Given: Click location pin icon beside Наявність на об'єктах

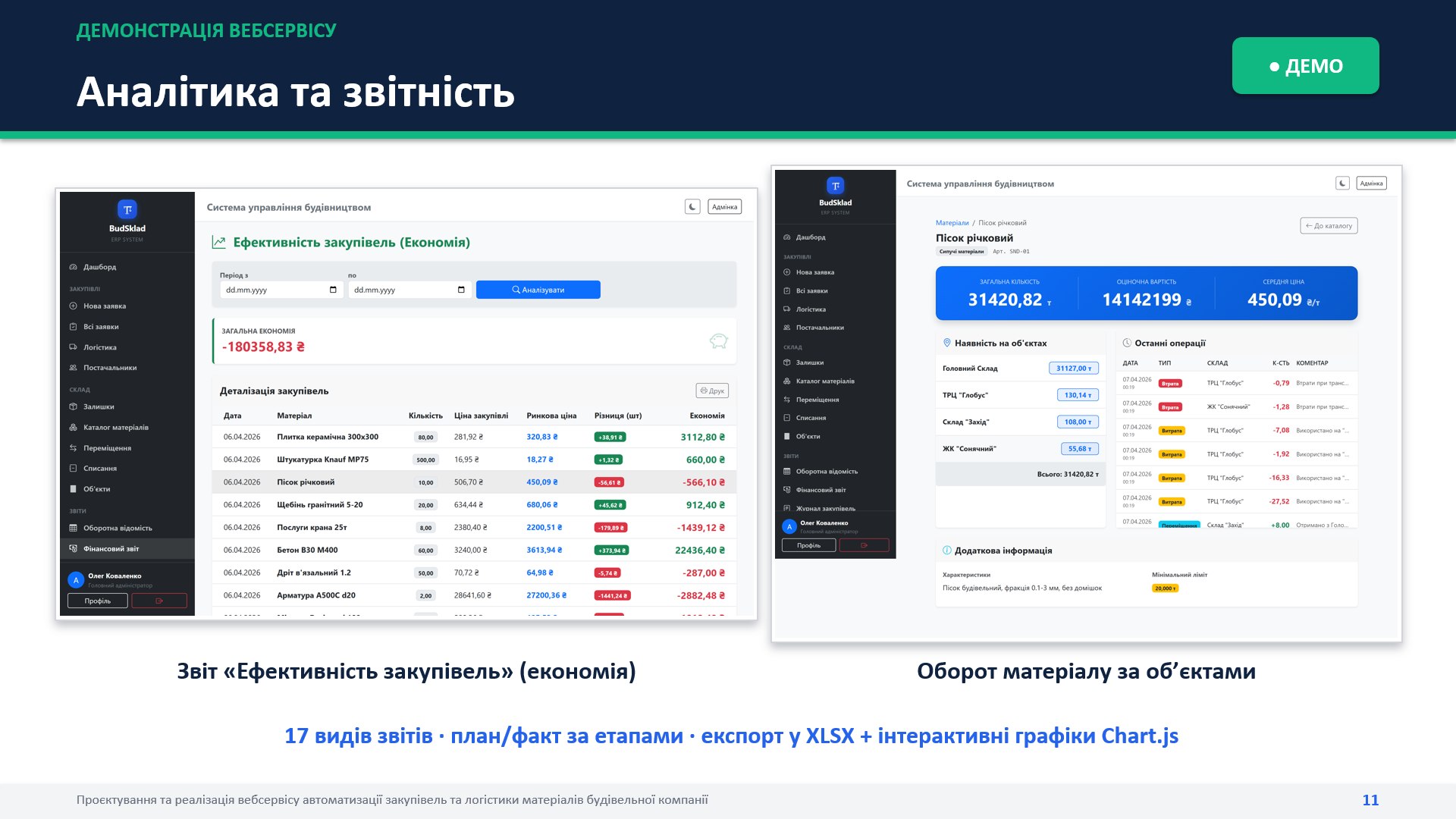Looking at the screenshot, I should tap(946, 343).
